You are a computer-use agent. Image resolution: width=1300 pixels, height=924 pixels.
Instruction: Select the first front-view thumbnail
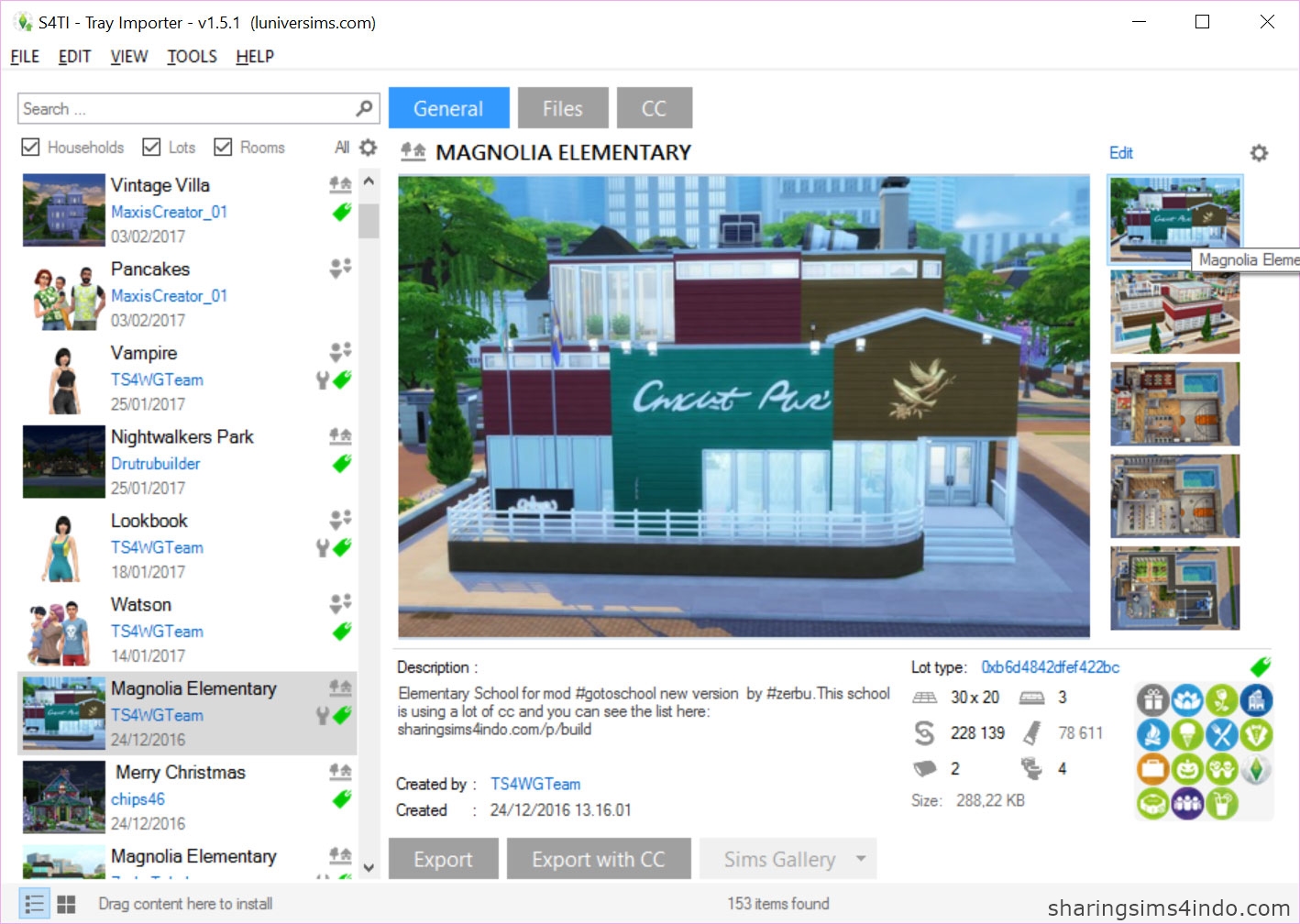click(1175, 219)
